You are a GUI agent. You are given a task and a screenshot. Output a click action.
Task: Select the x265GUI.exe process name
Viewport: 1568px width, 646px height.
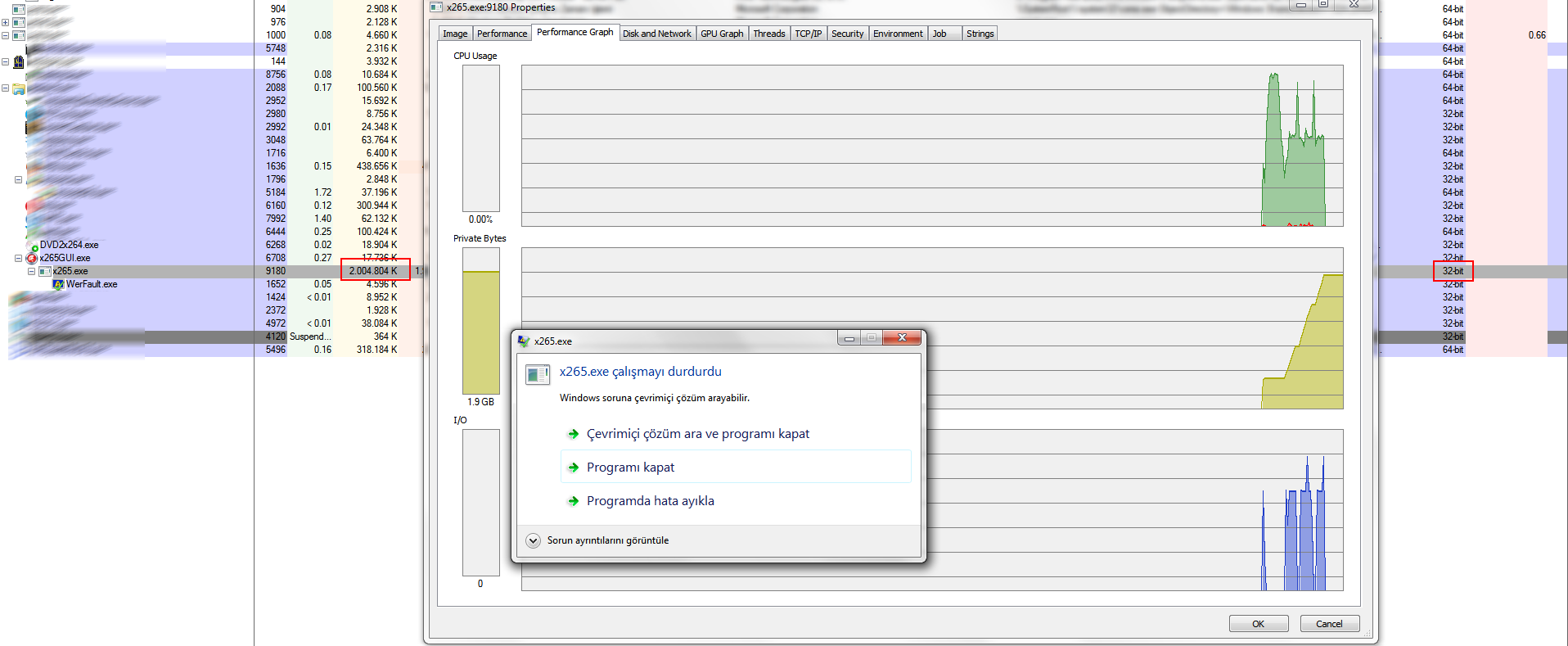tap(65, 258)
